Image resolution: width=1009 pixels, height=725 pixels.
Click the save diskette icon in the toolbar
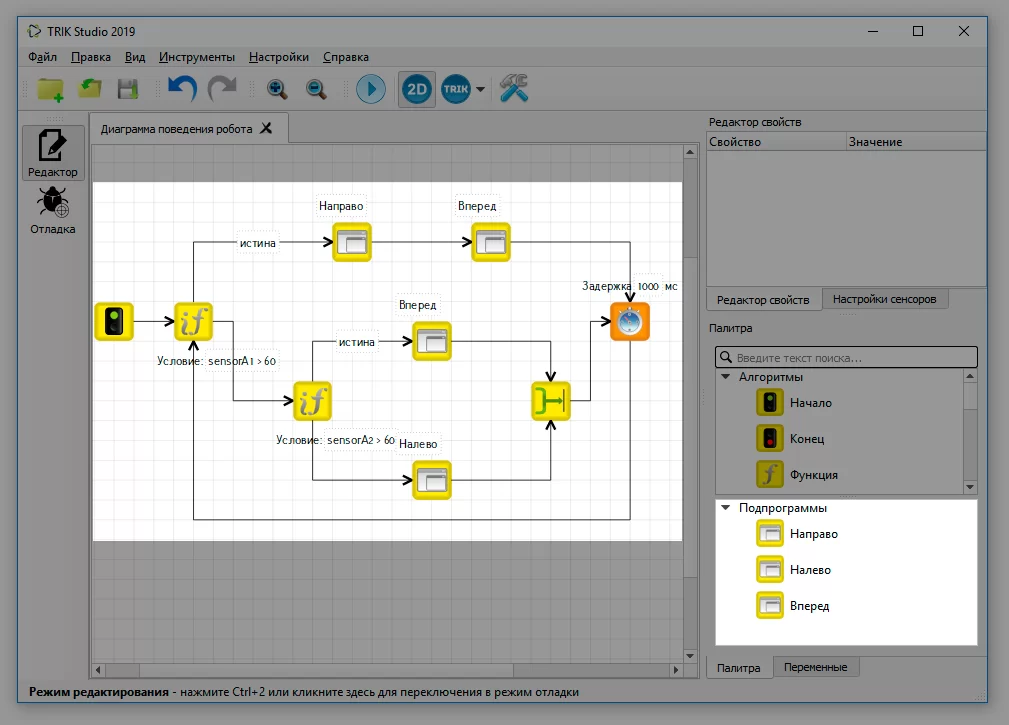click(x=128, y=89)
